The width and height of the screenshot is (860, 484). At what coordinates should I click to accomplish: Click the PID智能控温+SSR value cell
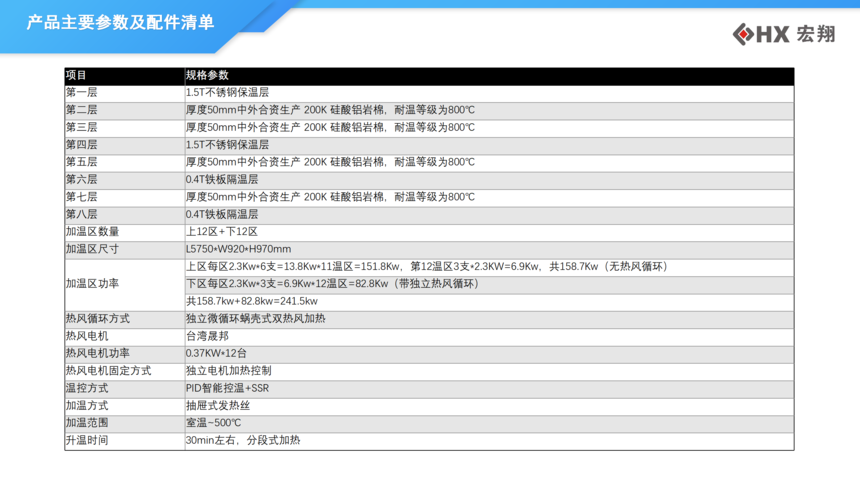(x=227, y=388)
